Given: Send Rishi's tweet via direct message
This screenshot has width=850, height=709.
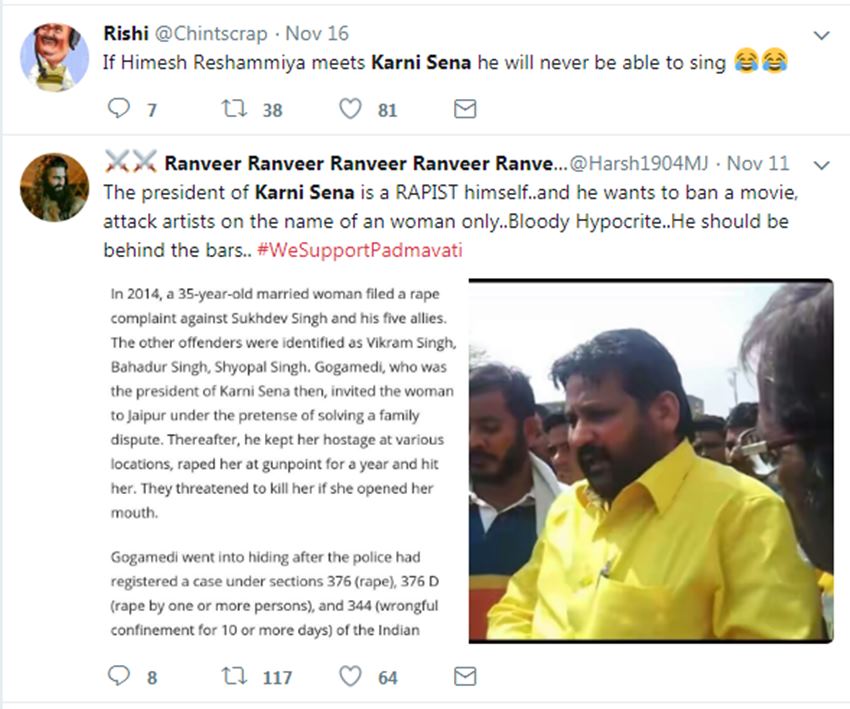Looking at the screenshot, I should (x=465, y=109).
